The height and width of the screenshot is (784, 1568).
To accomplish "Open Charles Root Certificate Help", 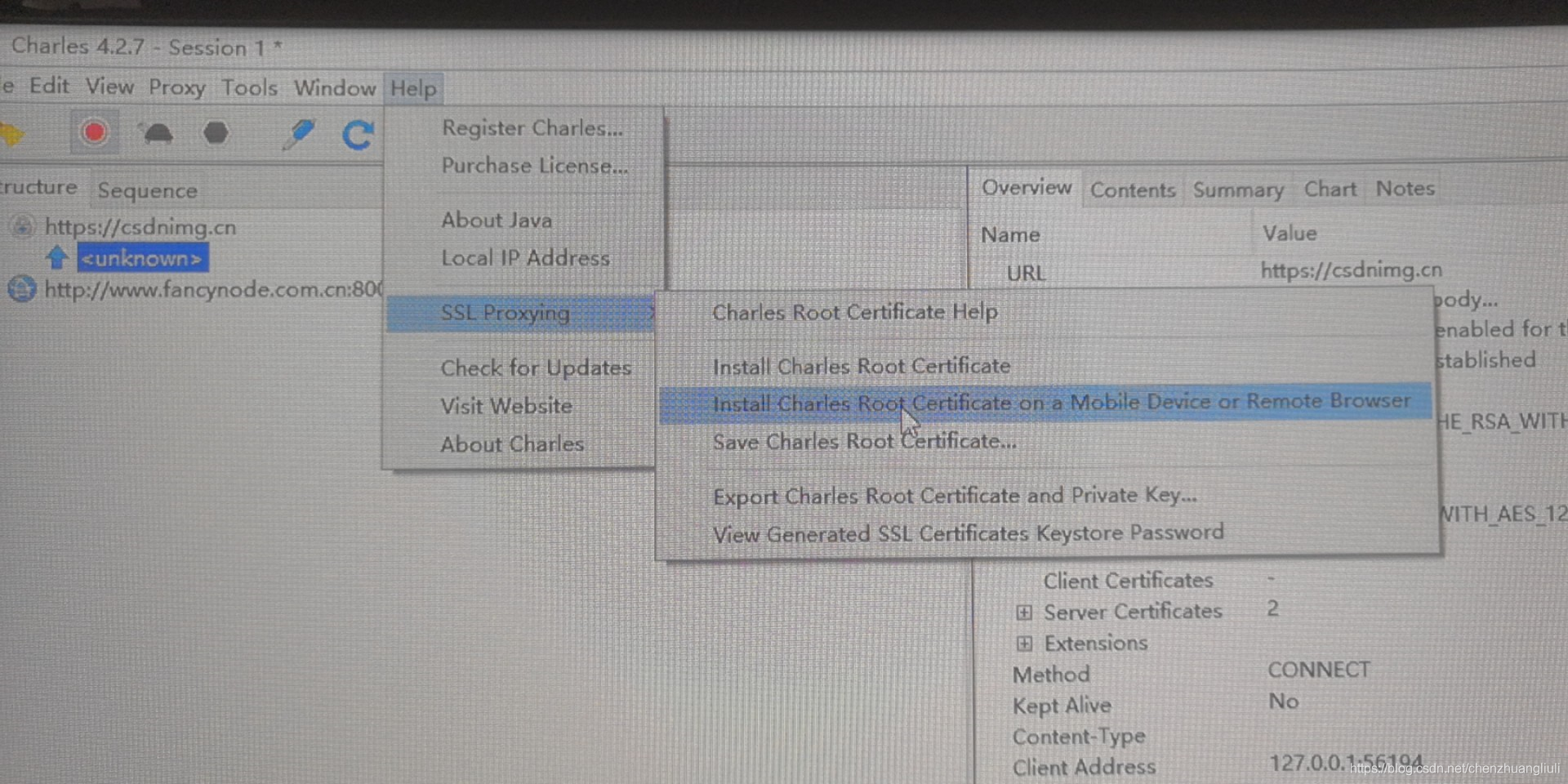I will tap(855, 312).
